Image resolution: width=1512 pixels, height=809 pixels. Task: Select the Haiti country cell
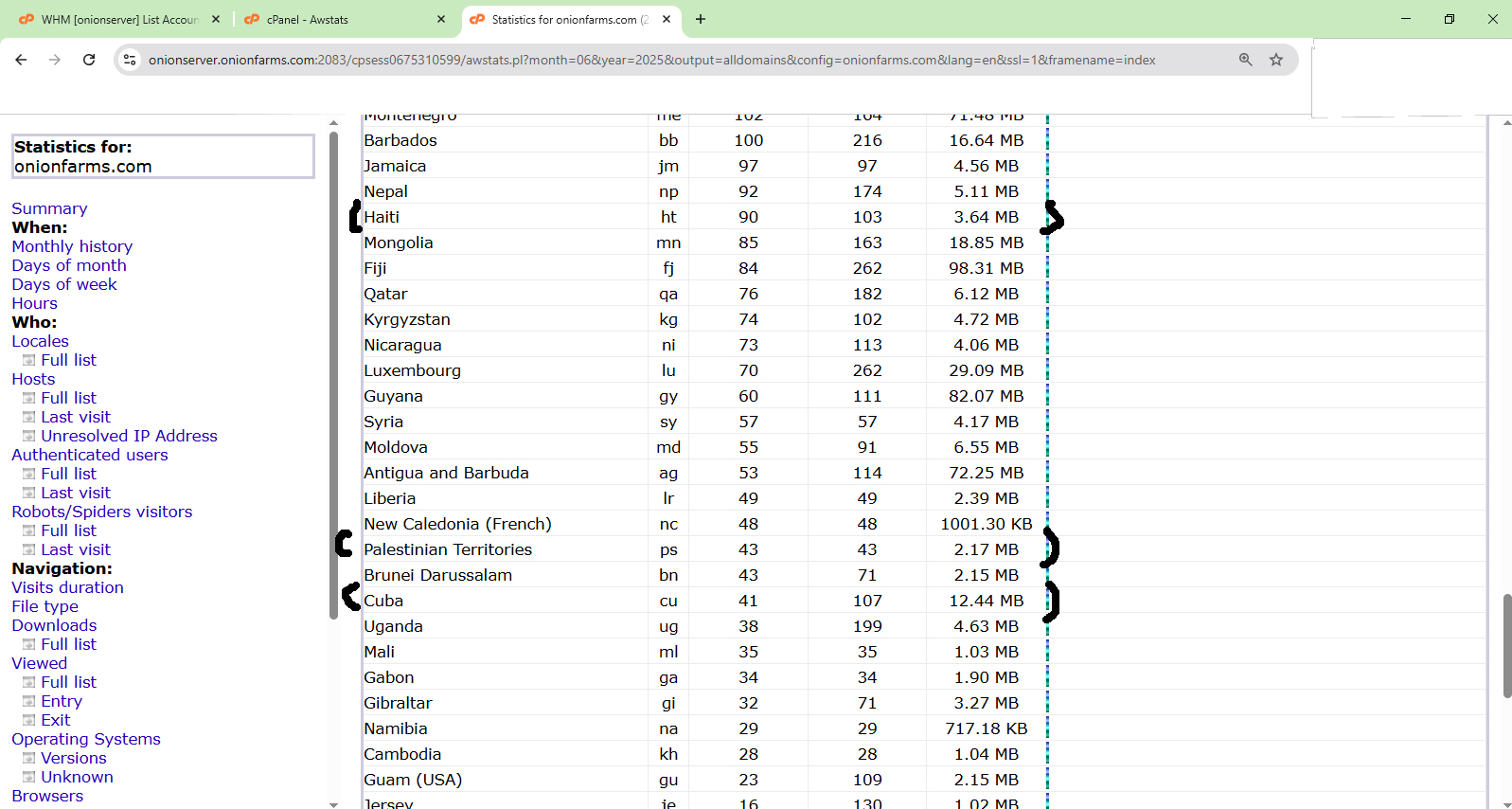[x=506, y=217]
